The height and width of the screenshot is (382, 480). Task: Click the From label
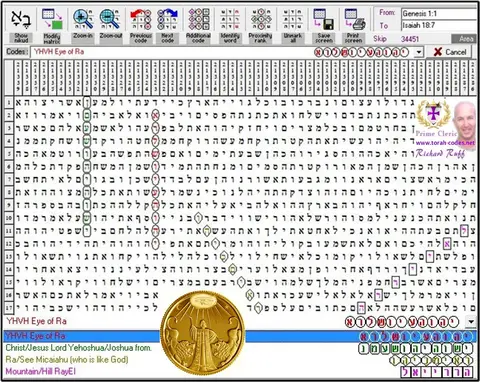pos(387,13)
